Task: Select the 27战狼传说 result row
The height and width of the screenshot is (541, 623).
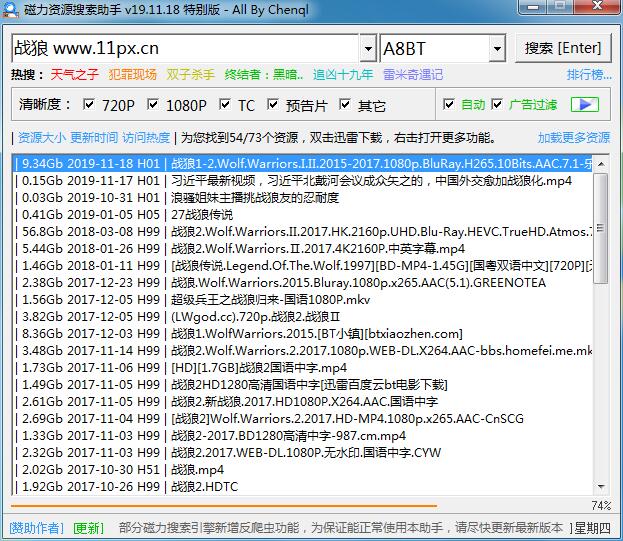Action: click(303, 214)
